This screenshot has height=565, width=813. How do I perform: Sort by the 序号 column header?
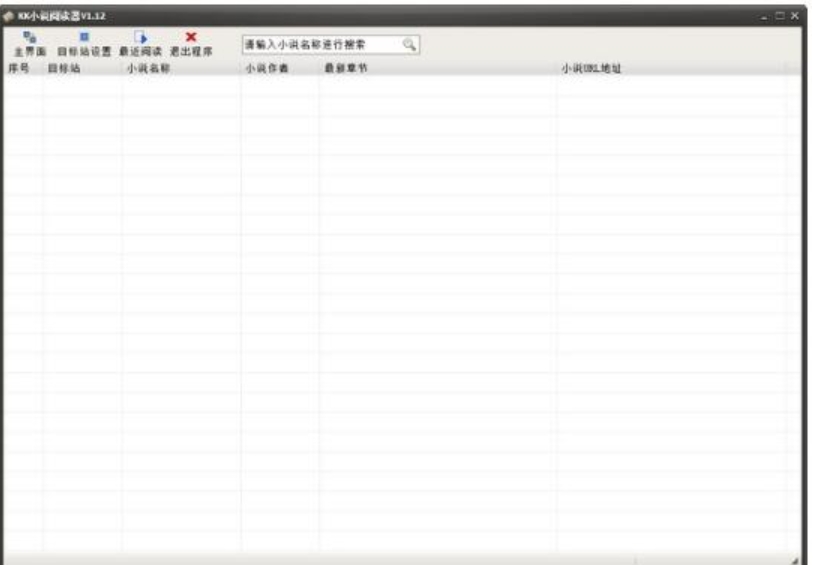(23, 68)
